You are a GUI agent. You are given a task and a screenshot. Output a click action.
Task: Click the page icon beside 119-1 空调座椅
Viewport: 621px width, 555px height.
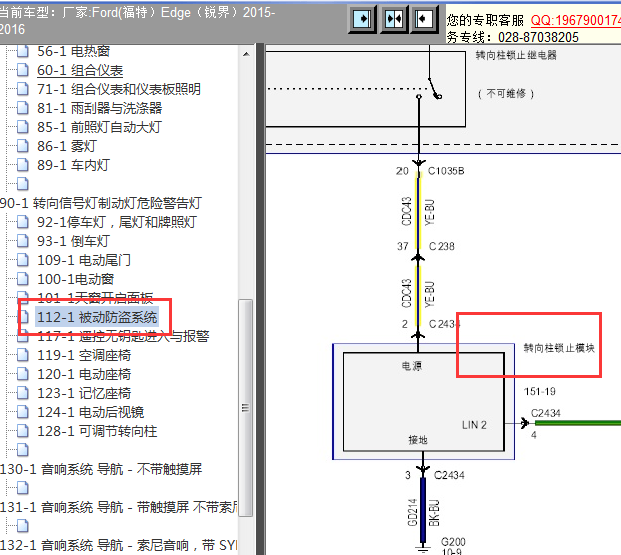pos(23,355)
